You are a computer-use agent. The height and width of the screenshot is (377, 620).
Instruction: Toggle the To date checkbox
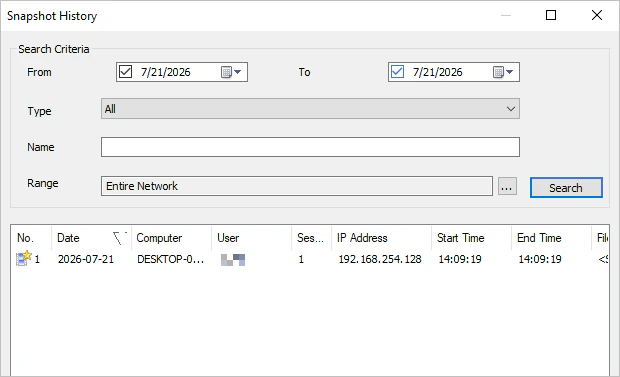pyautogui.click(x=397, y=72)
